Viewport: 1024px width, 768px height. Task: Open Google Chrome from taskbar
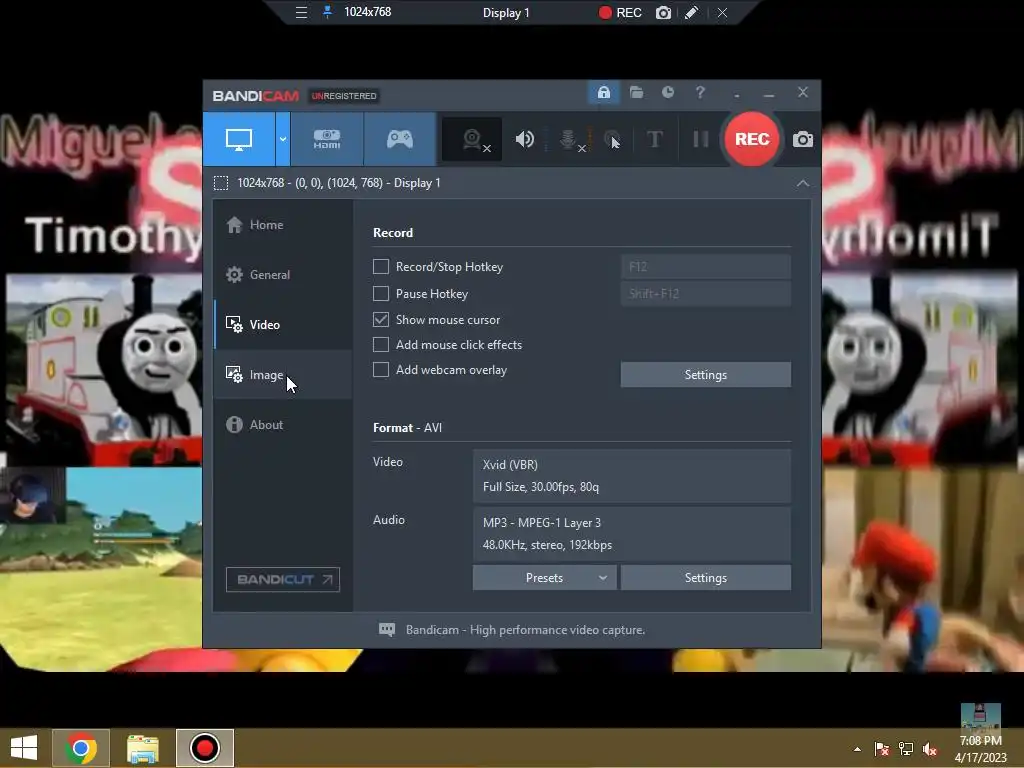click(x=81, y=748)
